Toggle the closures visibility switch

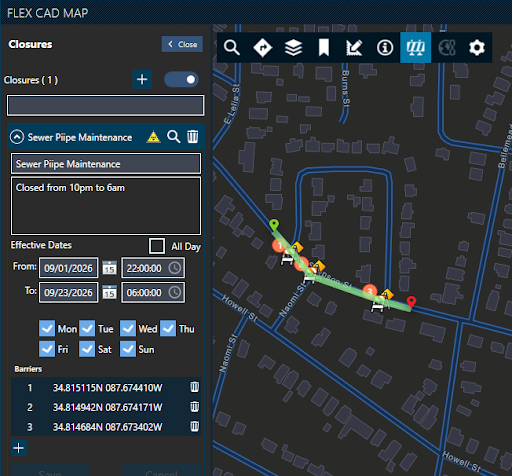(181, 80)
